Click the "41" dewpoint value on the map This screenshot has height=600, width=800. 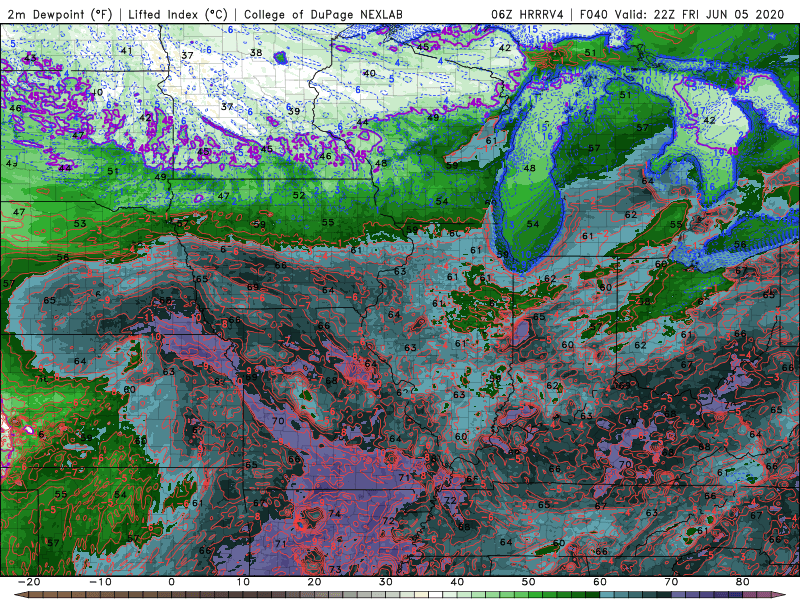pos(127,50)
